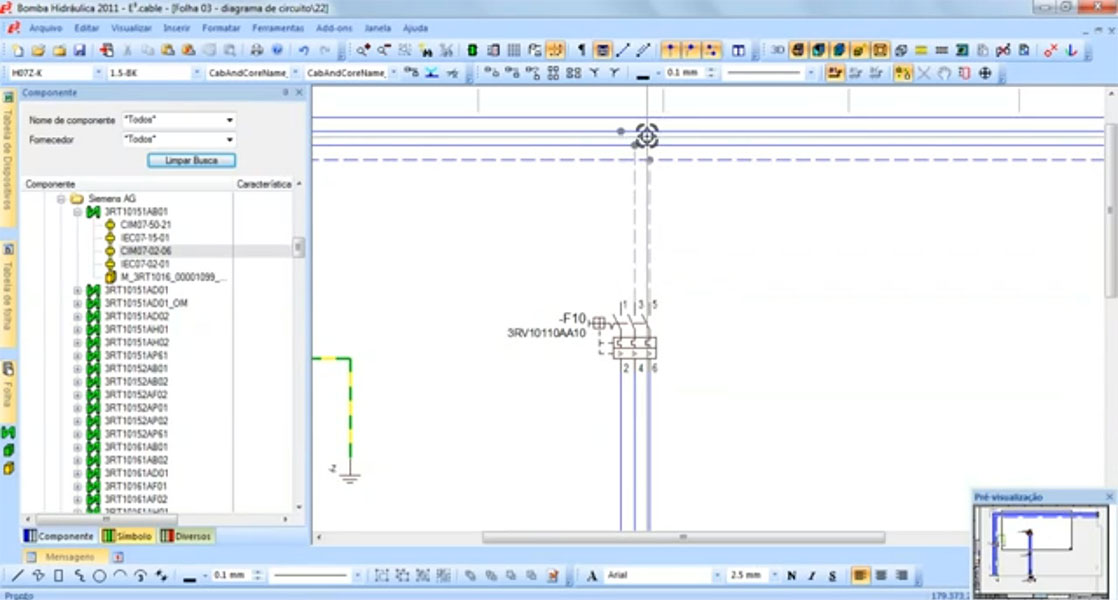Select the circle drawing tool
The height and width of the screenshot is (600, 1118).
[x=100, y=576]
